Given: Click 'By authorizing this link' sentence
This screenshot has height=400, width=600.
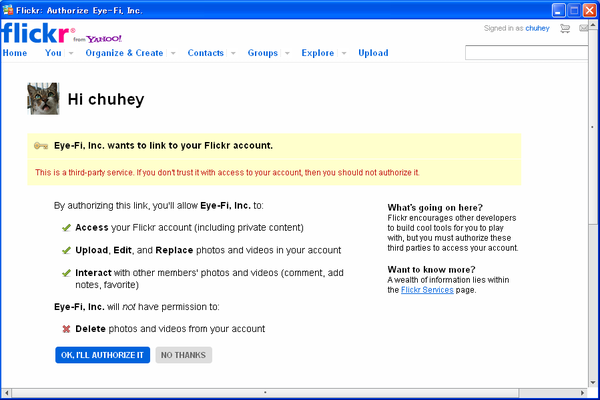Looking at the screenshot, I should click(x=158, y=206).
